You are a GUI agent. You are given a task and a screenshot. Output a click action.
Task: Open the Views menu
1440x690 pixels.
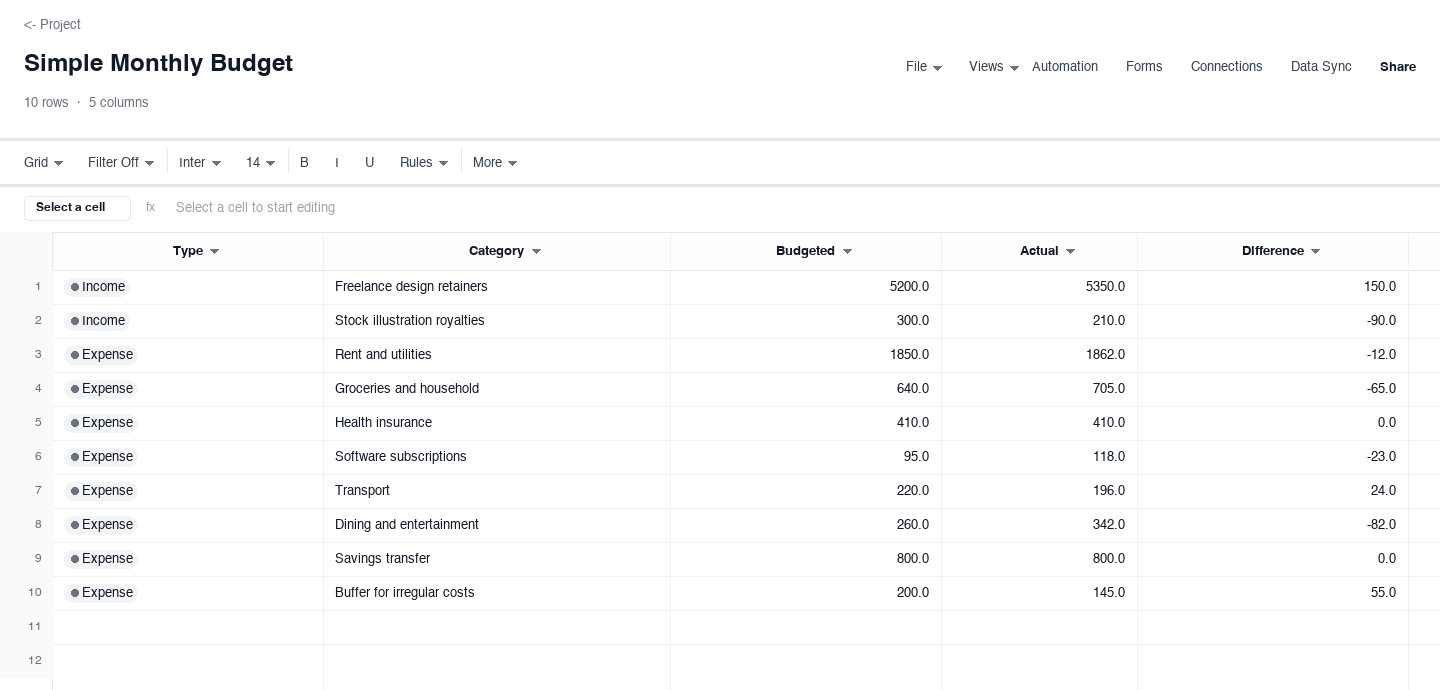click(x=994, y=67)
